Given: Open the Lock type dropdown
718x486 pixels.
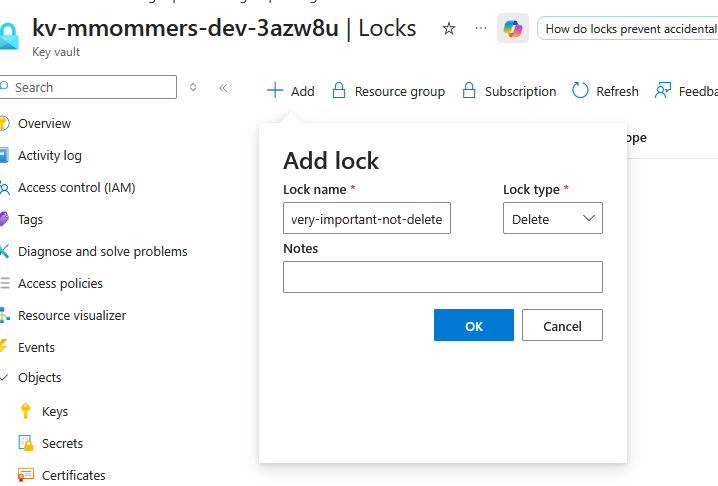Looking at the screenshot, I should point(553,218).
